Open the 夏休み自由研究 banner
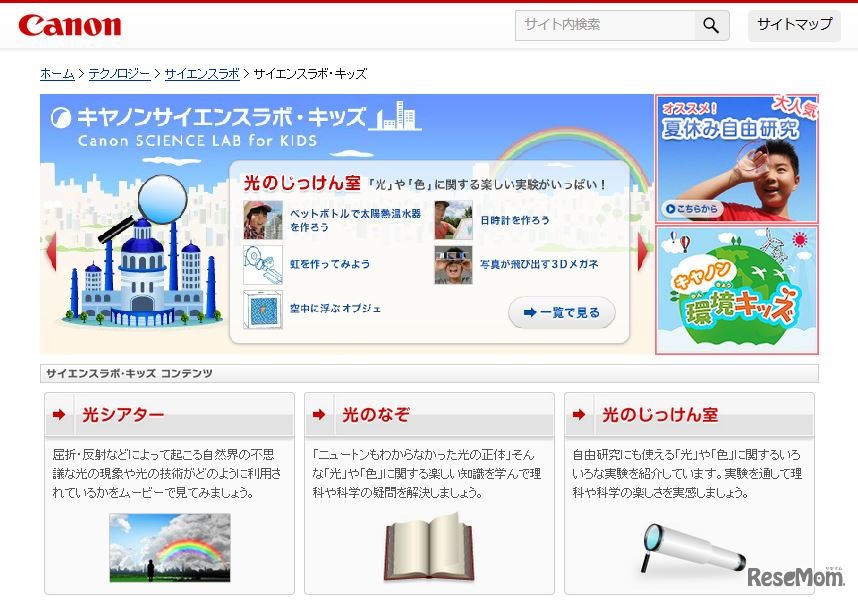 coord(737,159)
